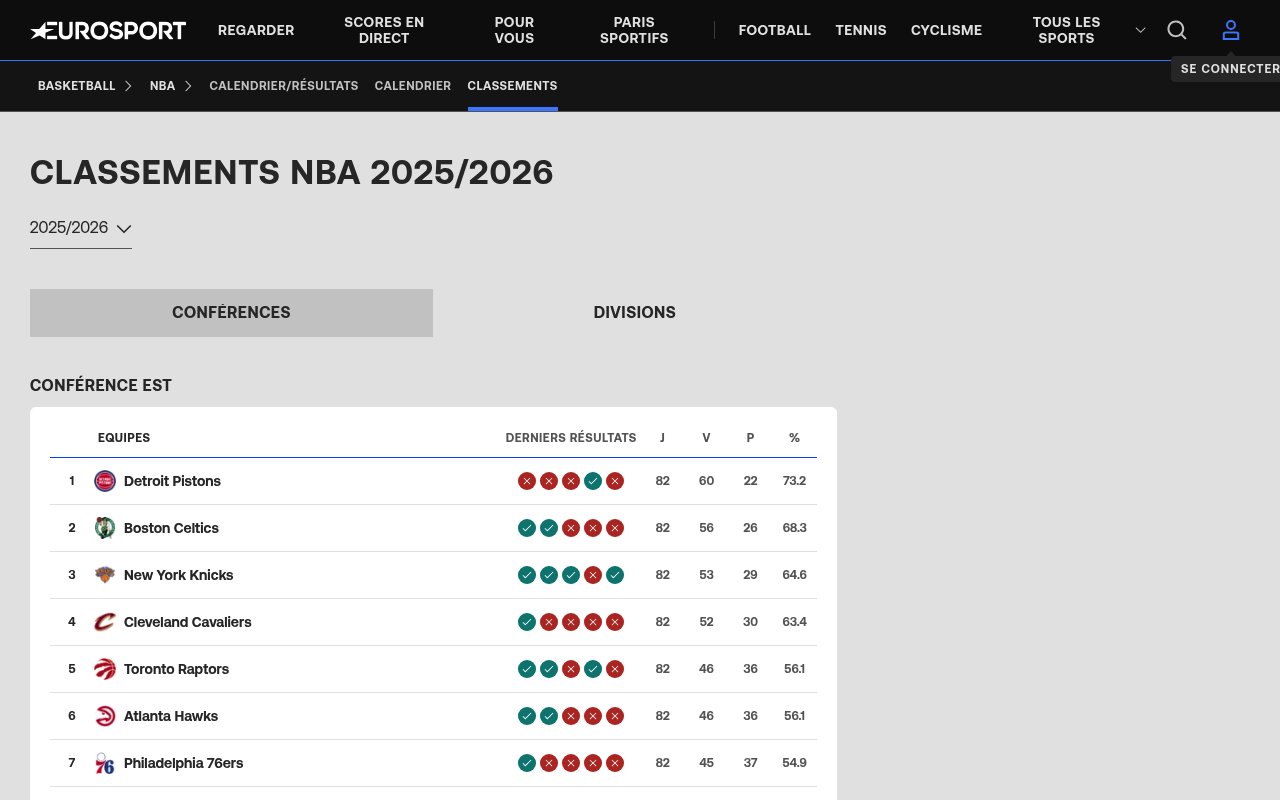The width and height of the screenshot is (1280, 800).
Task: Open Calendrier/Résultats tab
Action: 284,86
